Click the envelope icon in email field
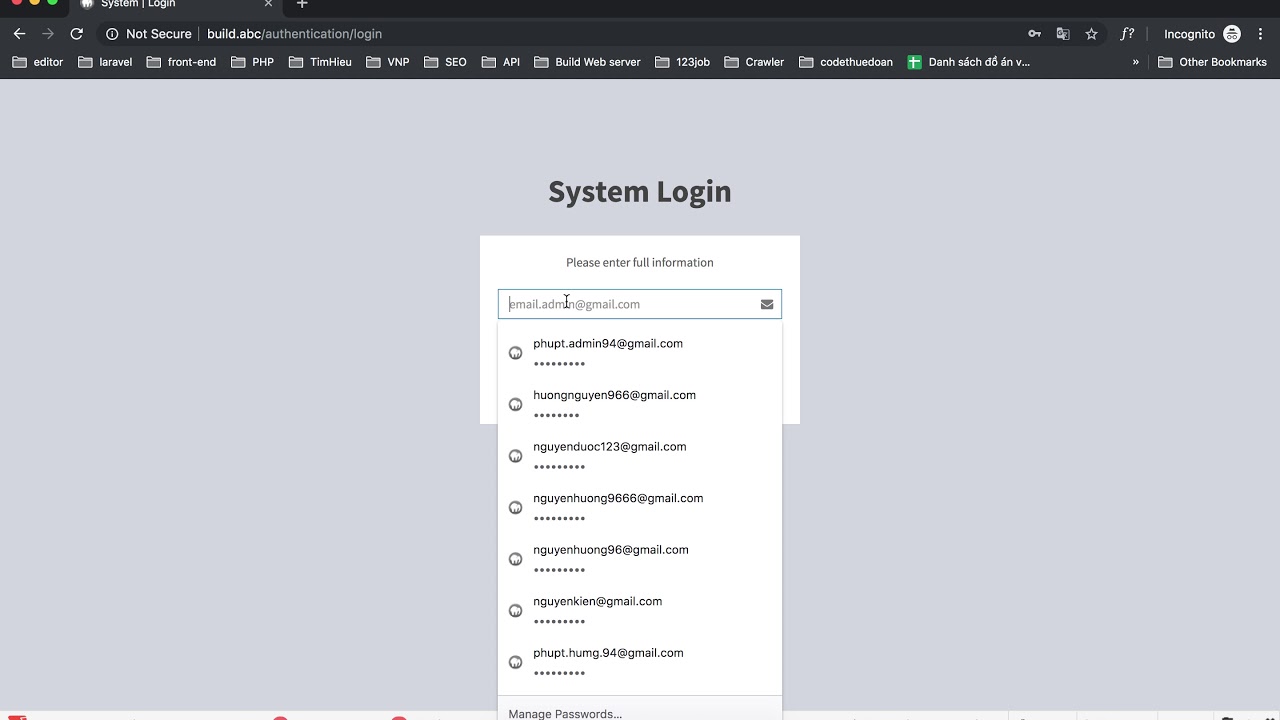The image size is (1280, 720). (767, 304)
